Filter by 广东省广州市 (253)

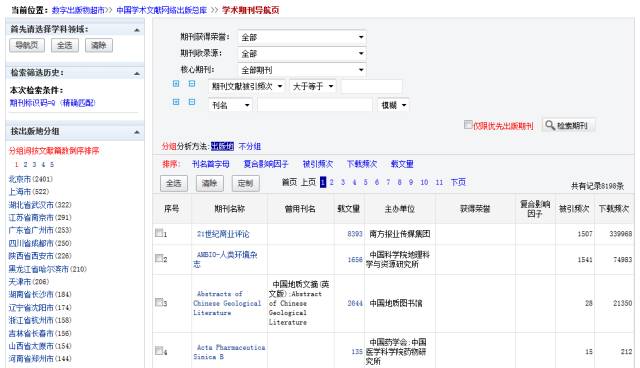(x=40, y=230)
